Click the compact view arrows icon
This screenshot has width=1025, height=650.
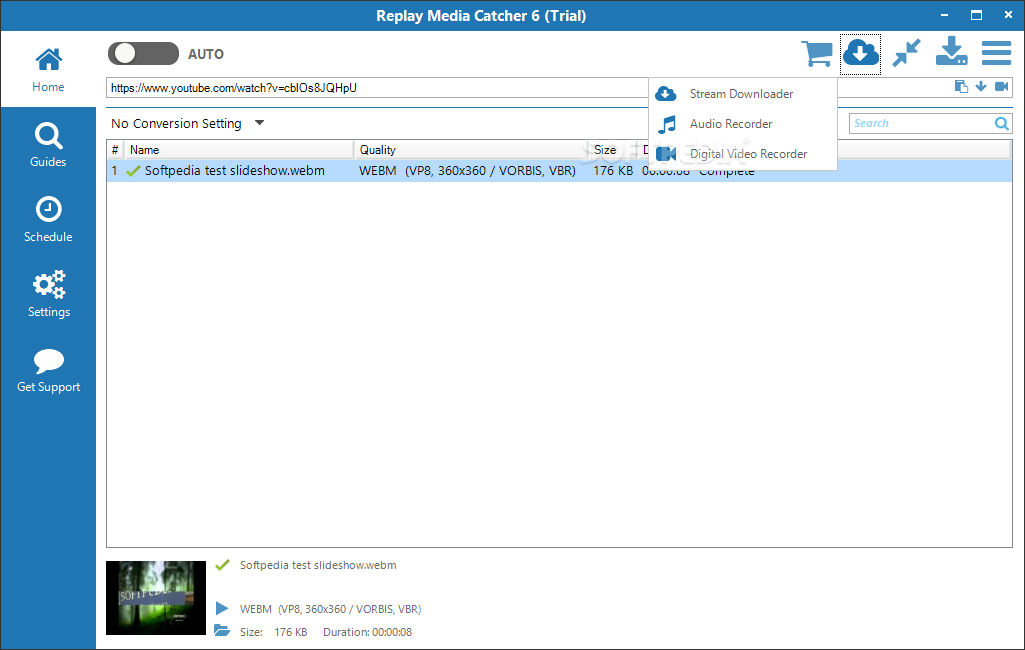[907, 53]
